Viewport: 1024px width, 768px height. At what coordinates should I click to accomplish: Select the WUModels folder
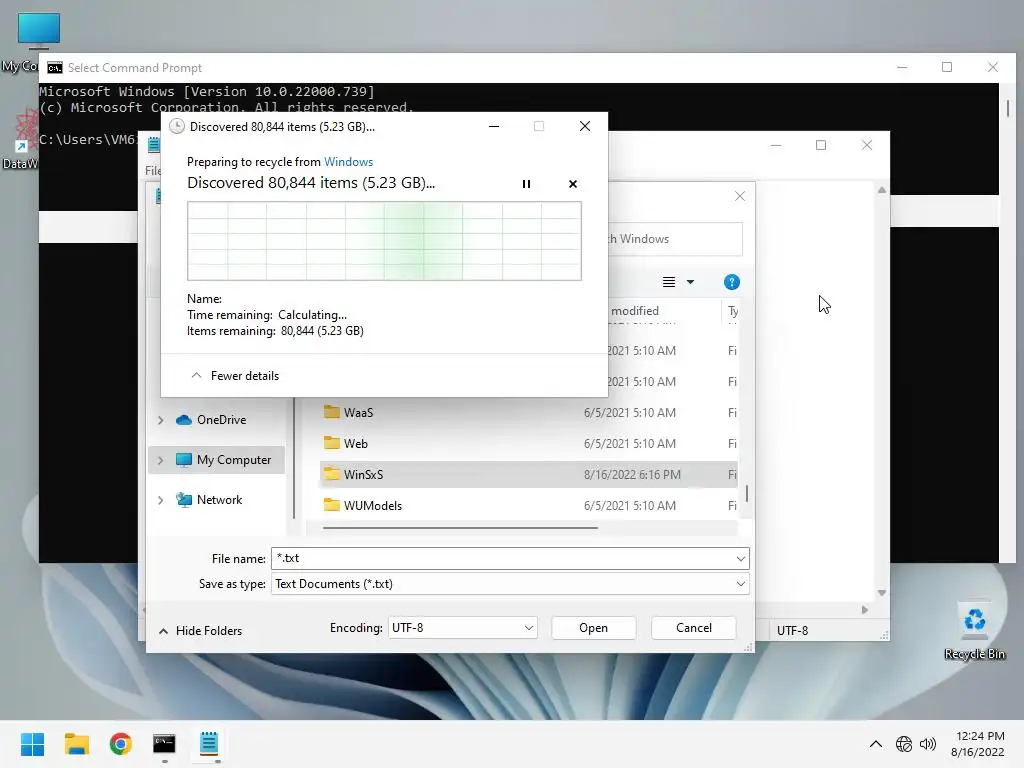click(x=529, y=505)
